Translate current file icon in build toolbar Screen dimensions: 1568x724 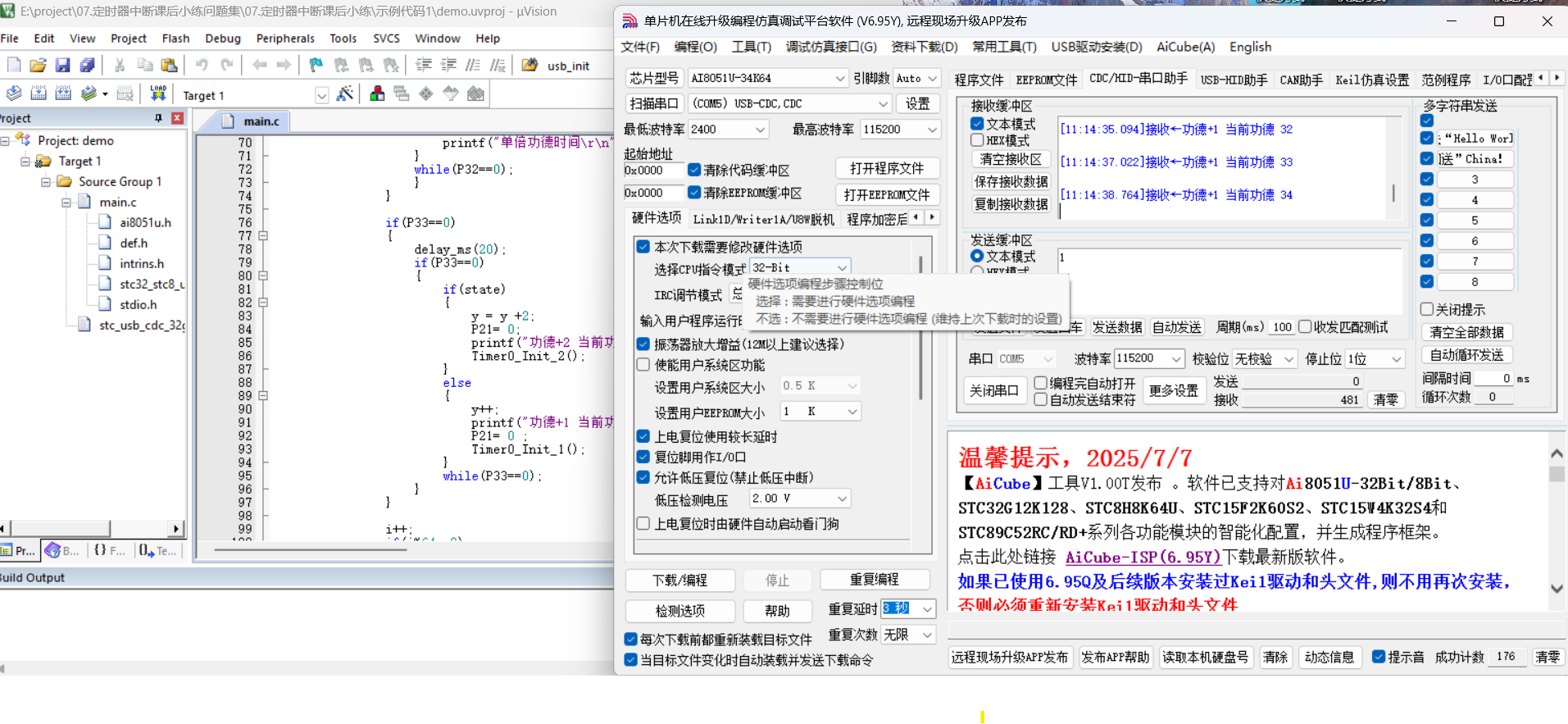[14, 93]
